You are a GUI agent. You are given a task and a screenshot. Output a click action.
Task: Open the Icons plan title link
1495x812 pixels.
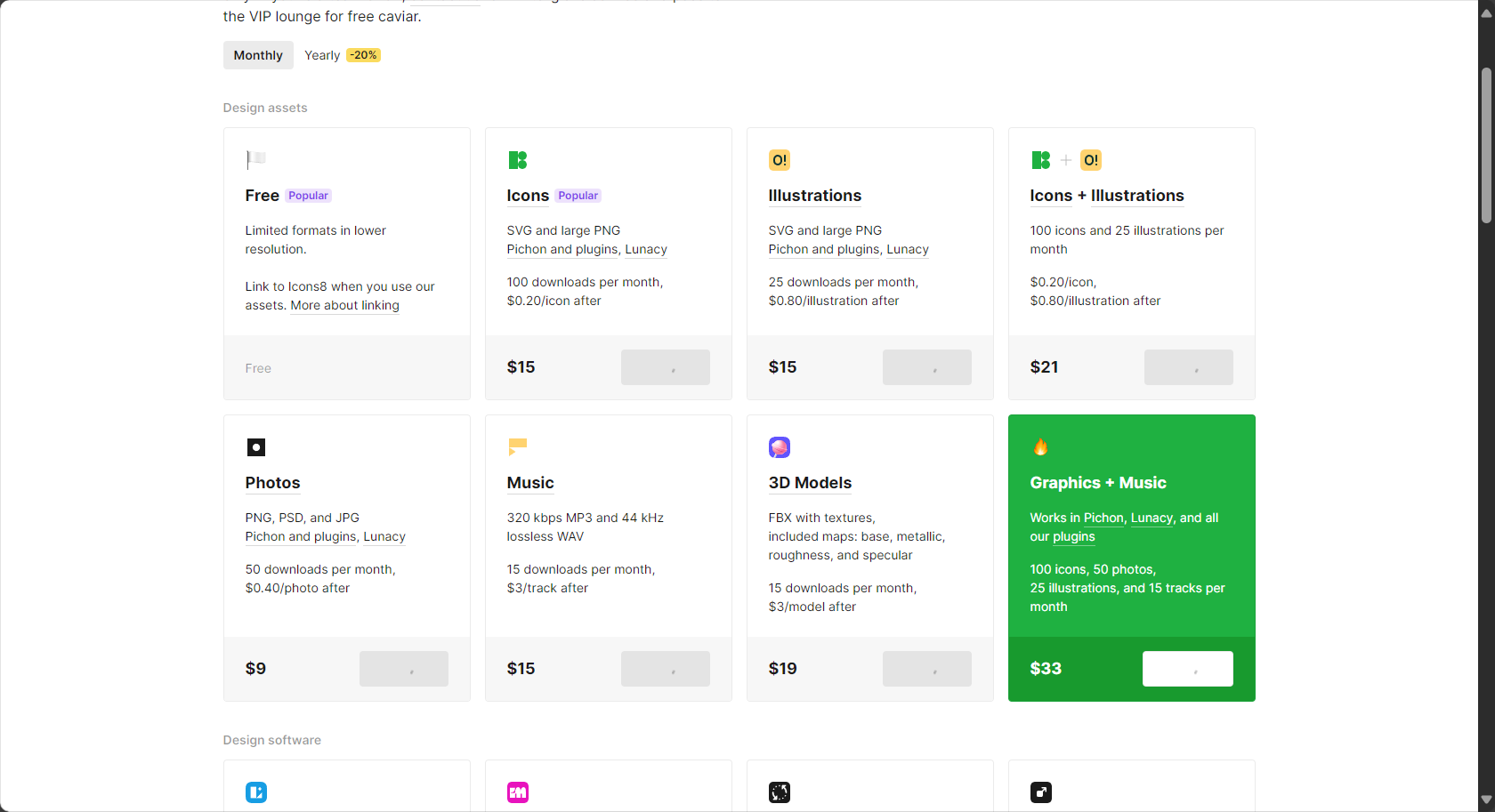coord(528,196)
